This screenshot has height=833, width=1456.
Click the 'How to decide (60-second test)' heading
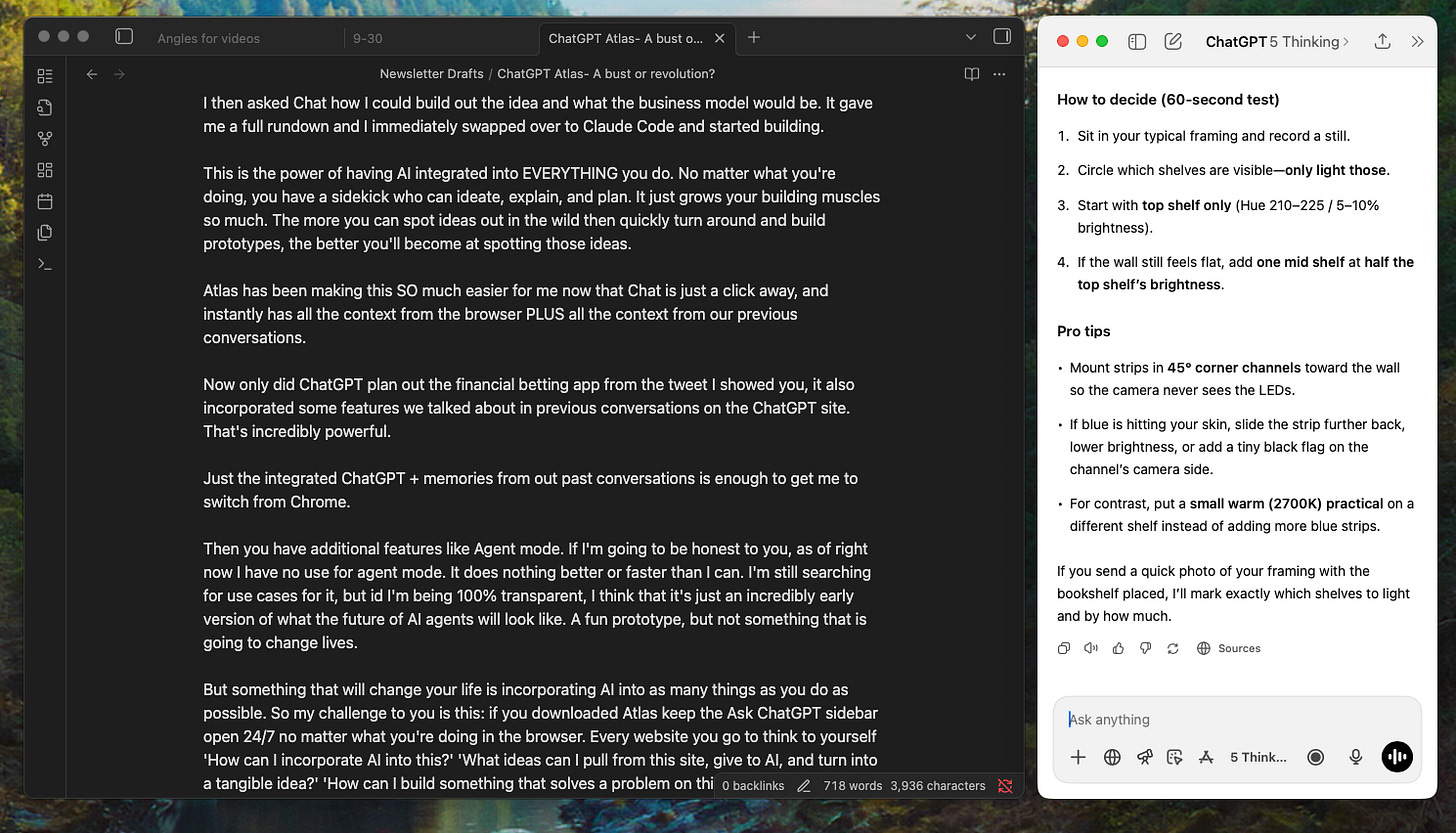click(1168, 99)
